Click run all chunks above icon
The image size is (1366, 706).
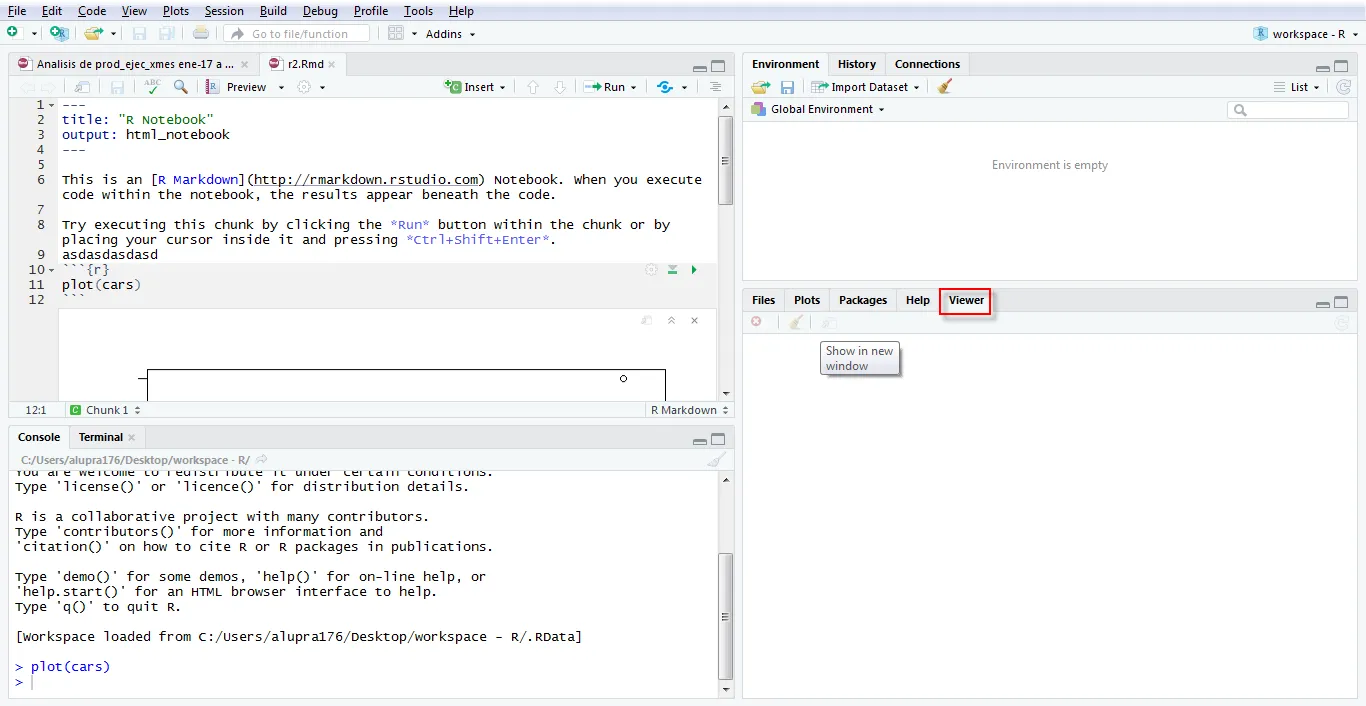[x=673, y=270]
